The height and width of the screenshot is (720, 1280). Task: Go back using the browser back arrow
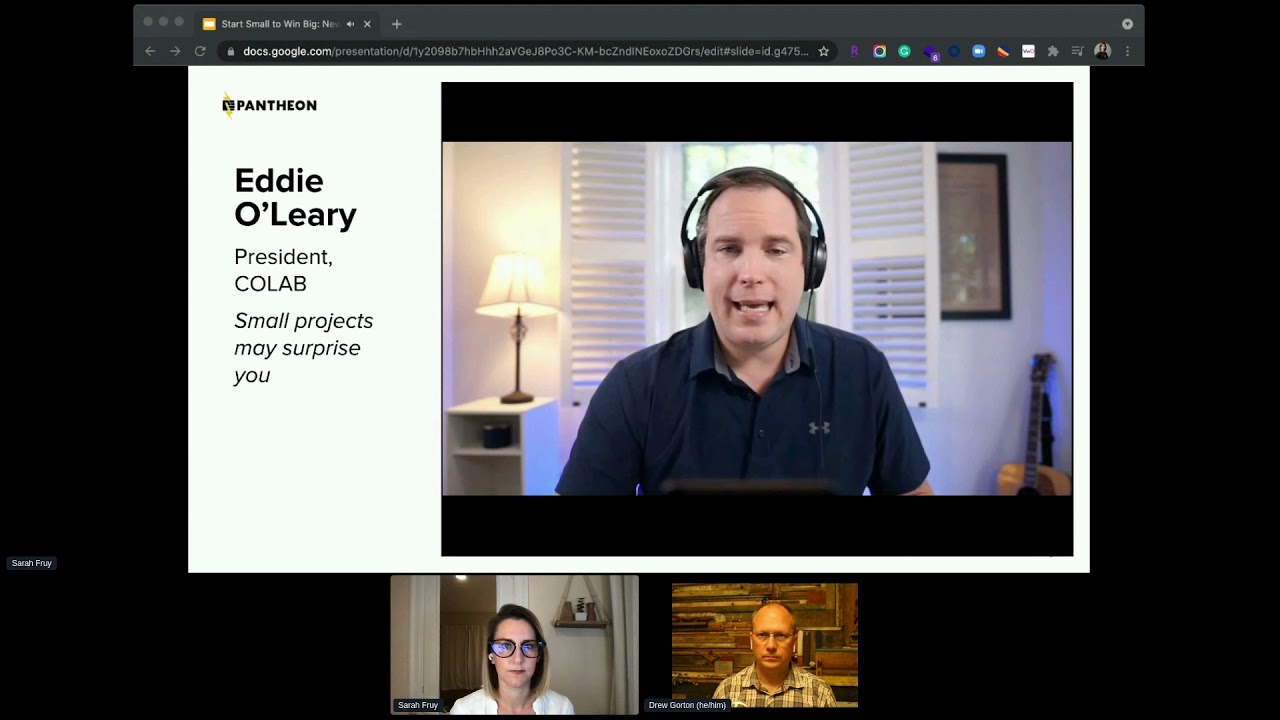tap(150, 51)
